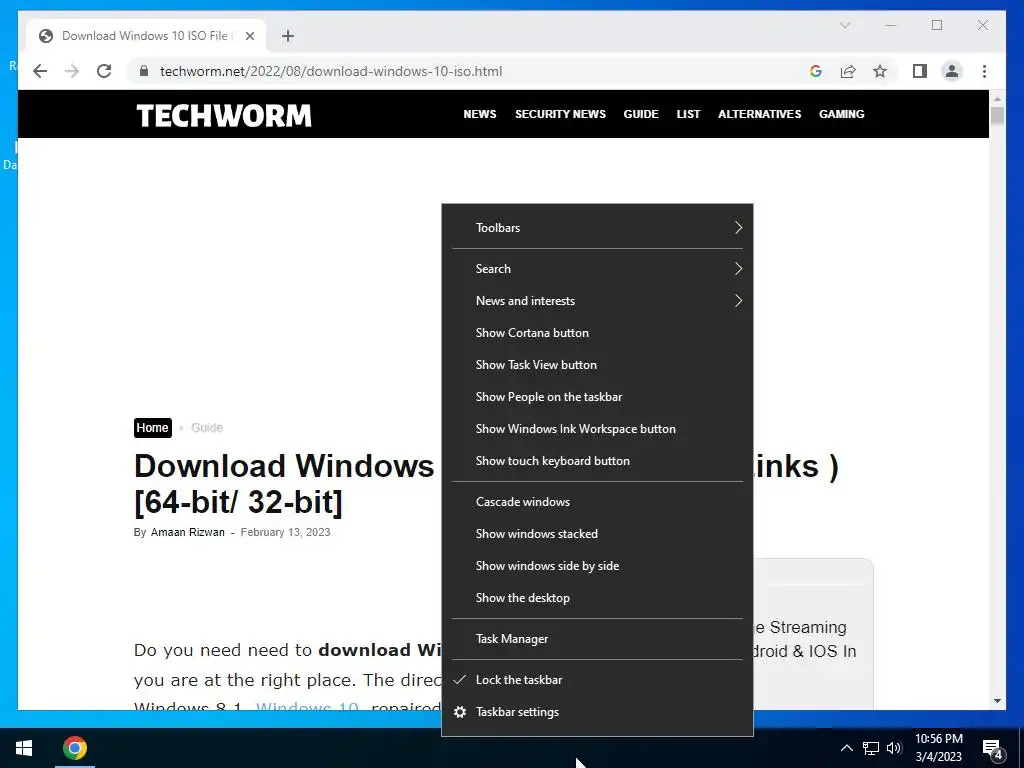
Task: Click the gear icon beside Taskbar settings
Action: click(460, 712)
